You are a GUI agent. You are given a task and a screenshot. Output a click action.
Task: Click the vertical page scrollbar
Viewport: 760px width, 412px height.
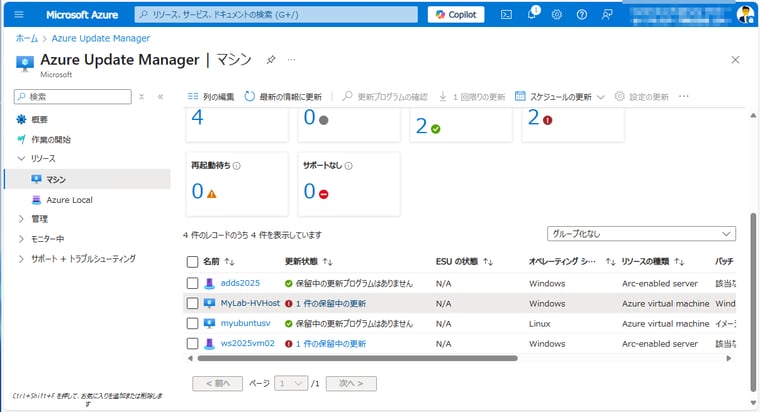(753, 301)
